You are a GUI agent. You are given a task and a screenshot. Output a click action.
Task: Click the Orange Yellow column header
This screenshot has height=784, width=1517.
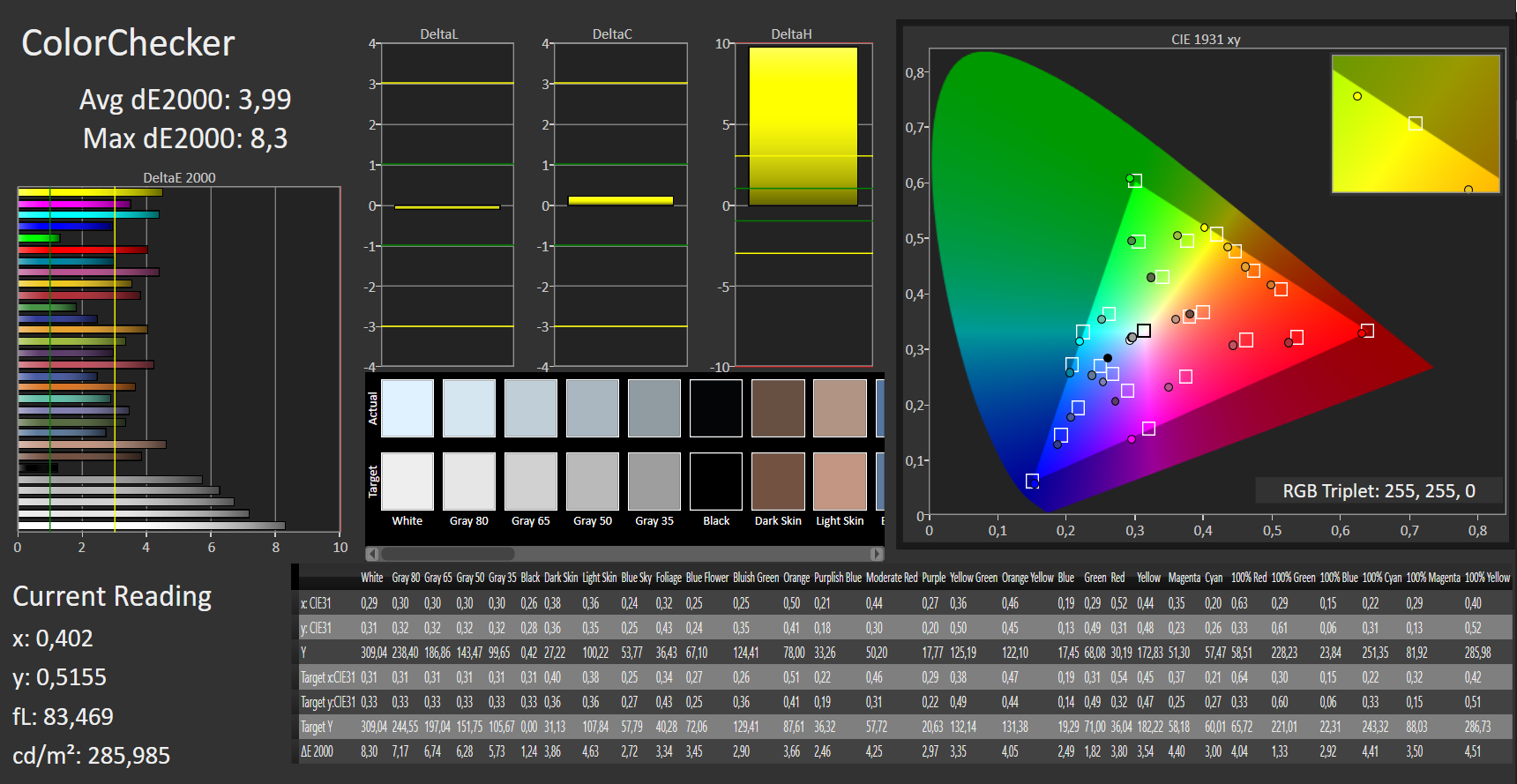point(1028,578)
